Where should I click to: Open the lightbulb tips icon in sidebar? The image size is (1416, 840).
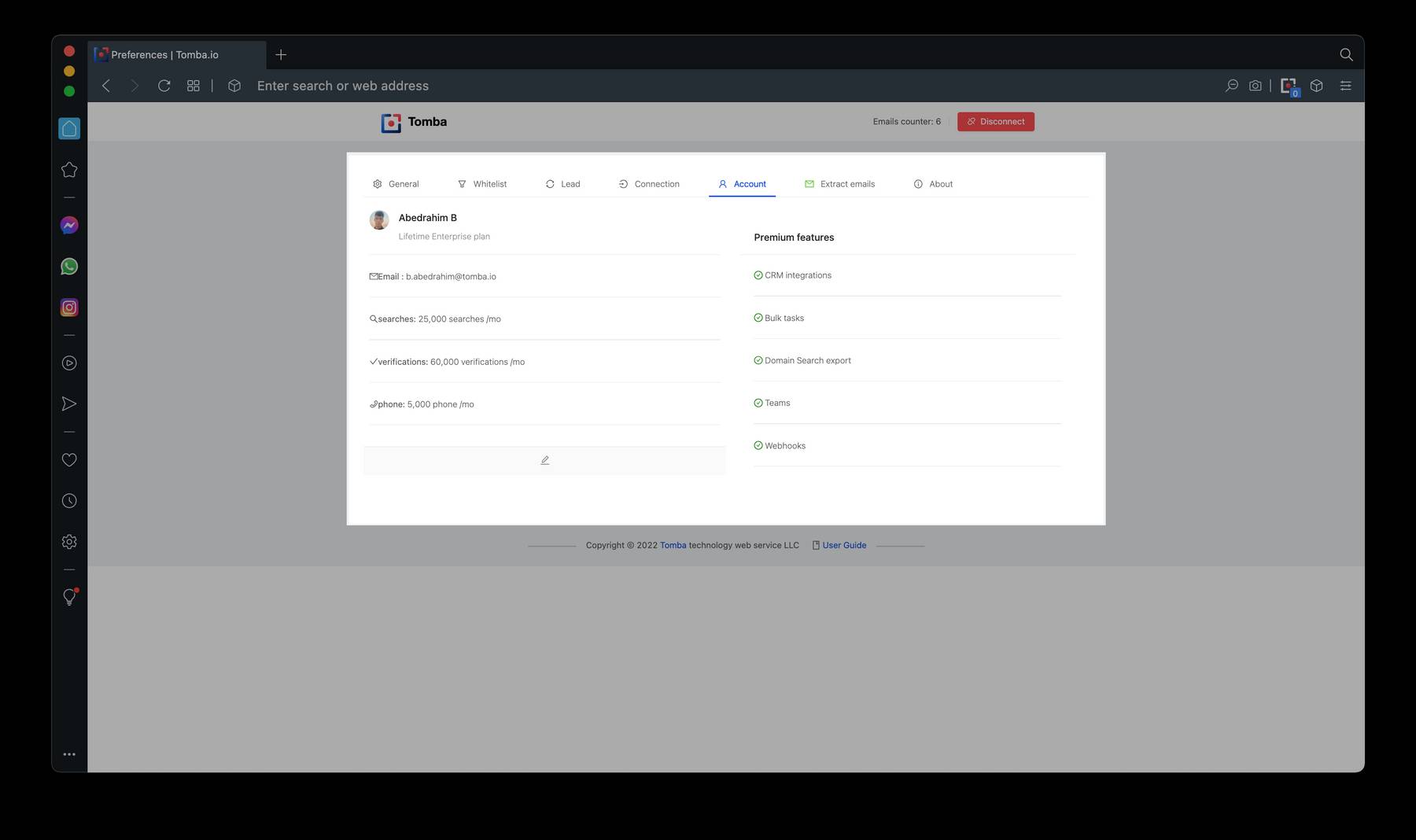[69, 597]
